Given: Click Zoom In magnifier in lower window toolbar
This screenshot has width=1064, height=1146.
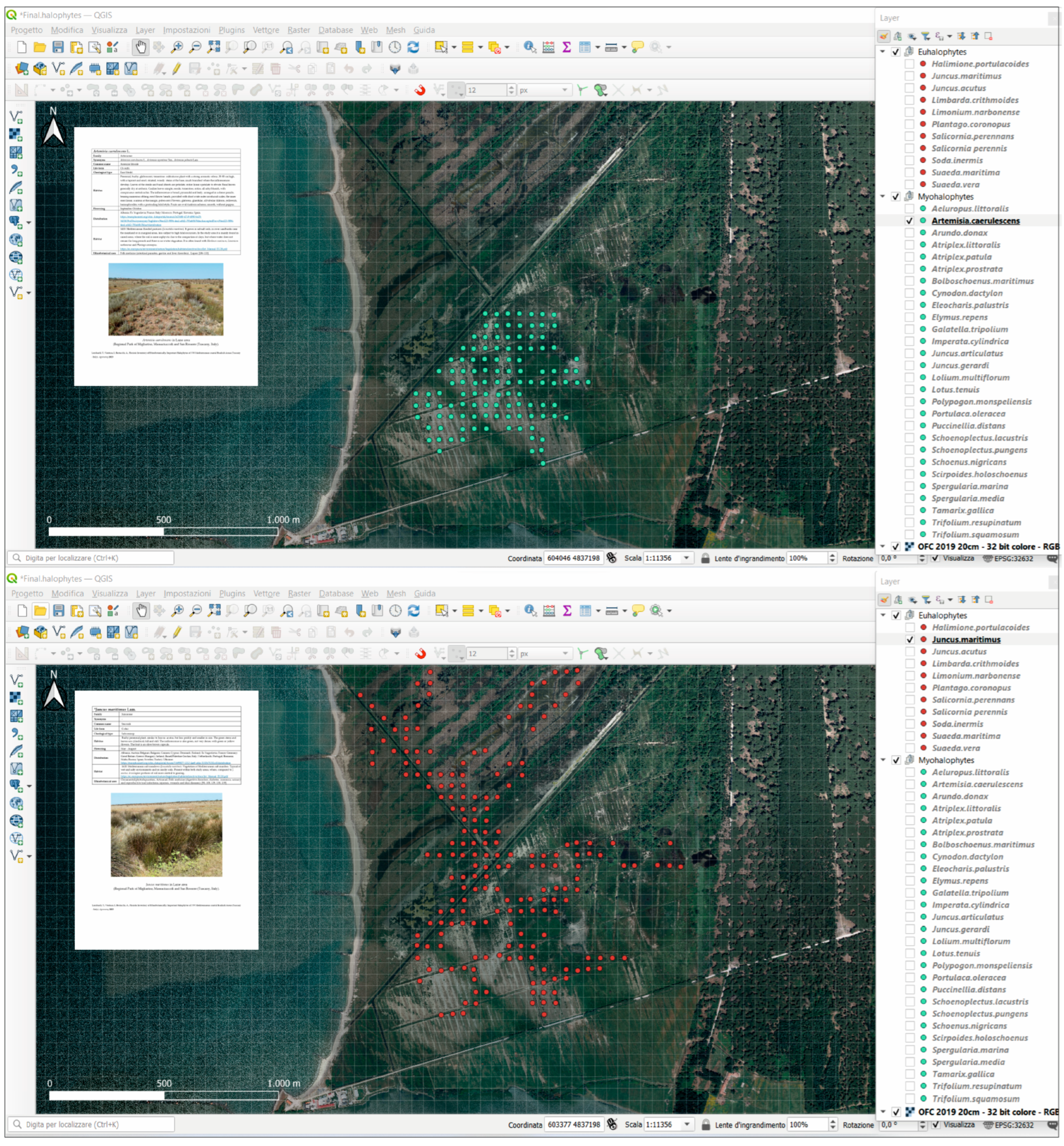Looking at the screenshot, I should [x=178, y=611].
